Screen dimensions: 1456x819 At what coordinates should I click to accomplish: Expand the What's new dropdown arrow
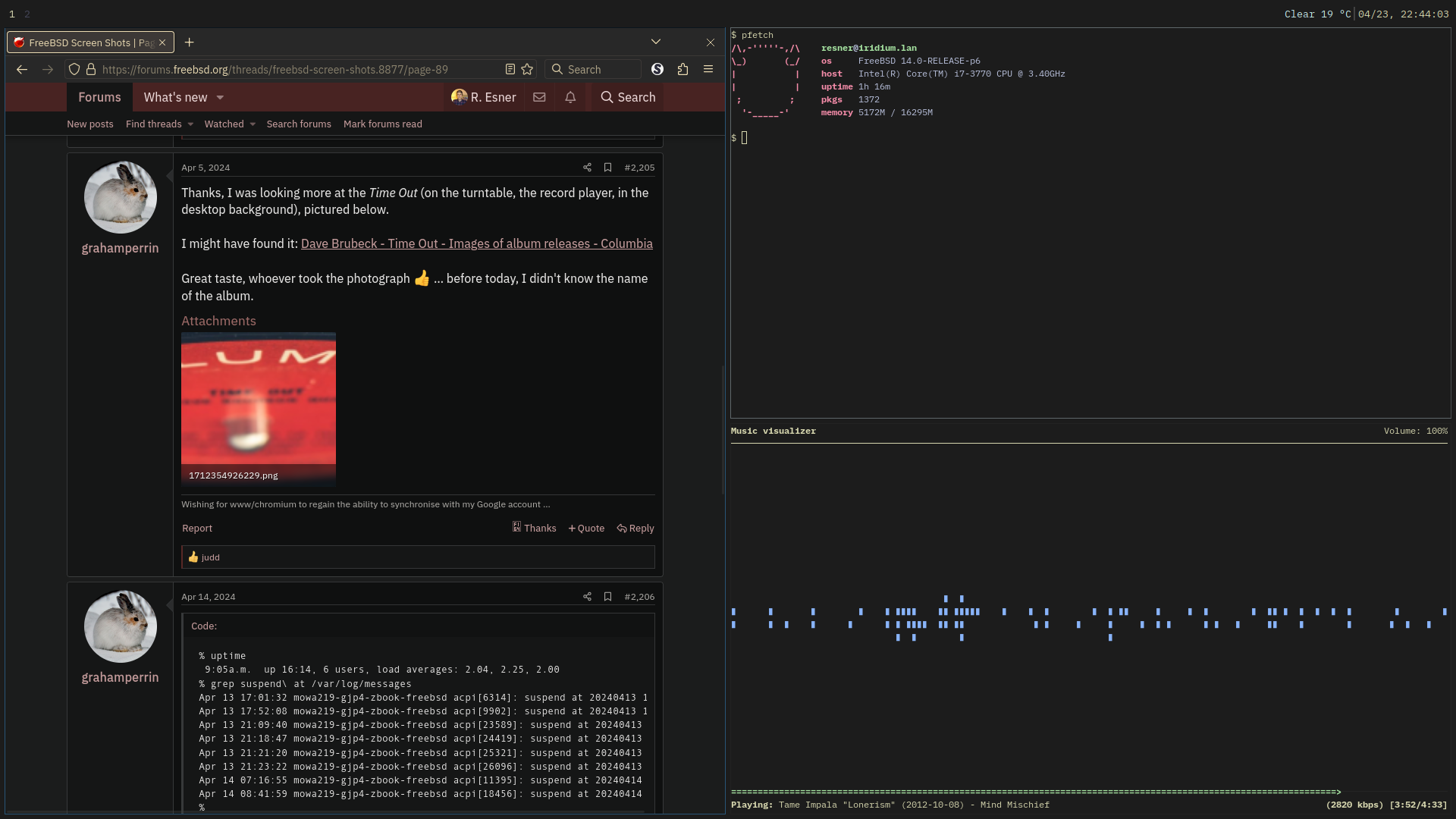coord(220,97)
